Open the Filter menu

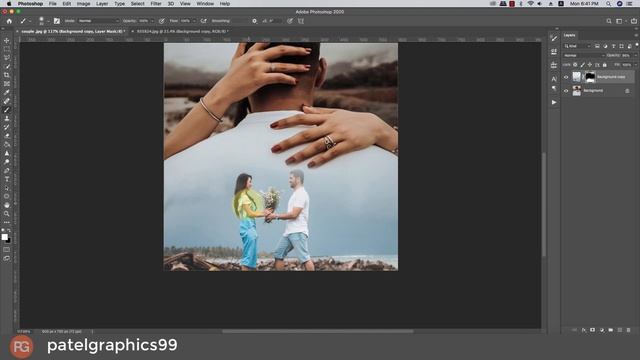pos(156,4)
